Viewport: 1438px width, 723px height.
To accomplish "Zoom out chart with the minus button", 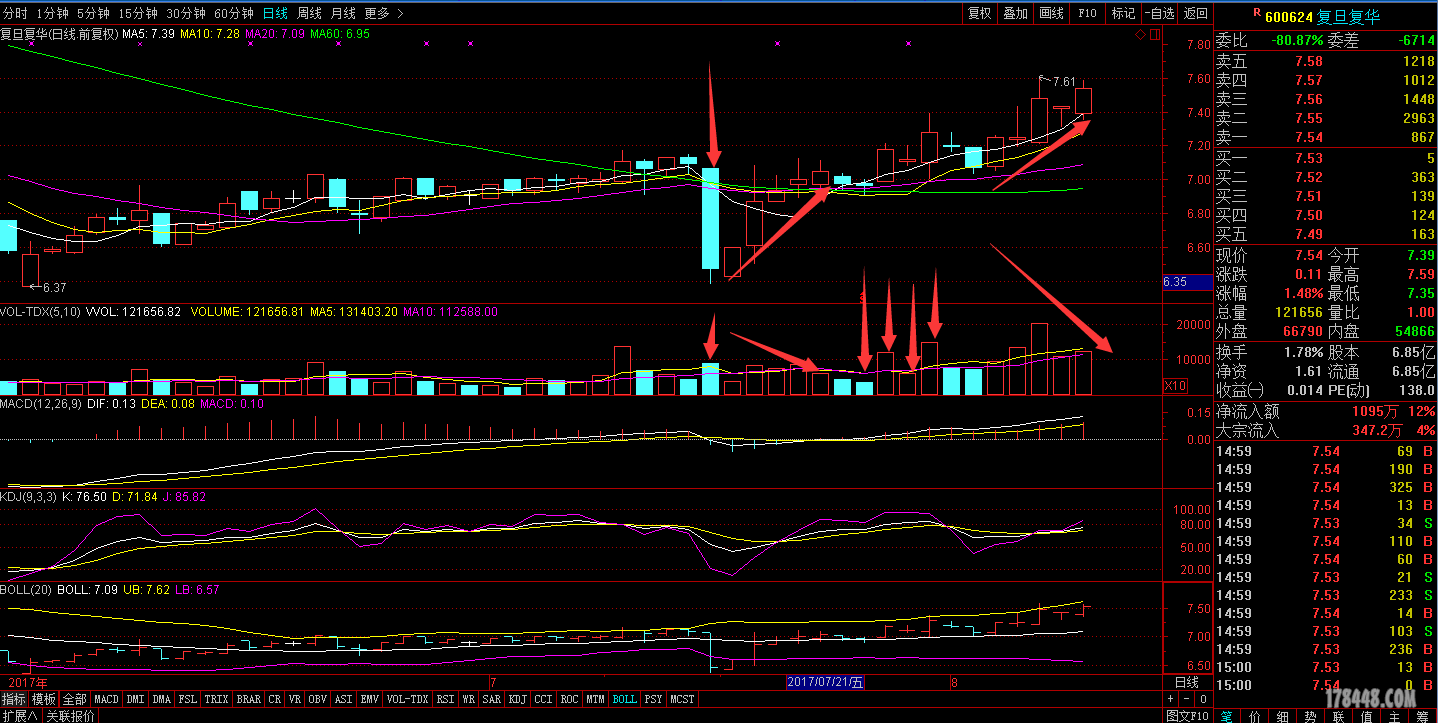I will tap(1188, 699).
